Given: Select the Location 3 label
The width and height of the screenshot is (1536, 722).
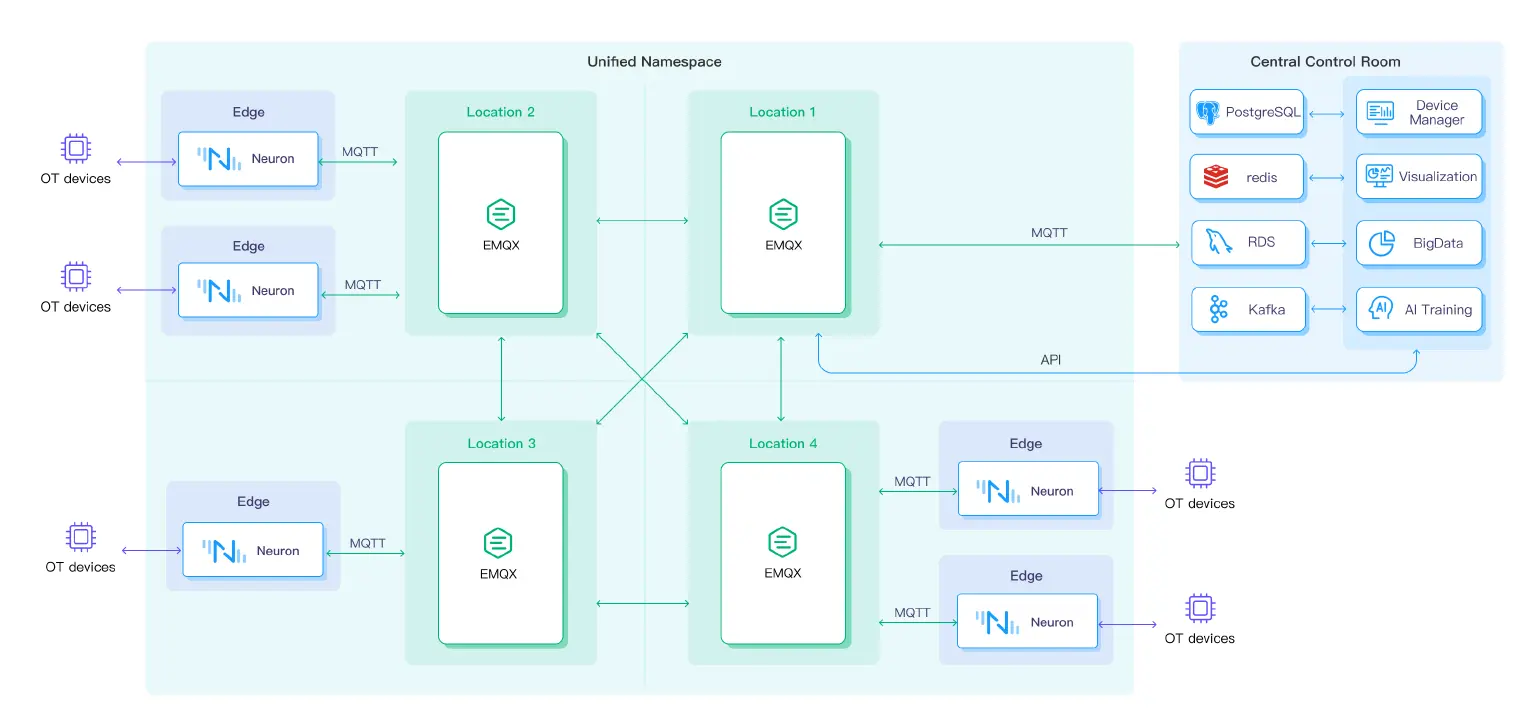Looking at the screenshot, I should 501,443.
